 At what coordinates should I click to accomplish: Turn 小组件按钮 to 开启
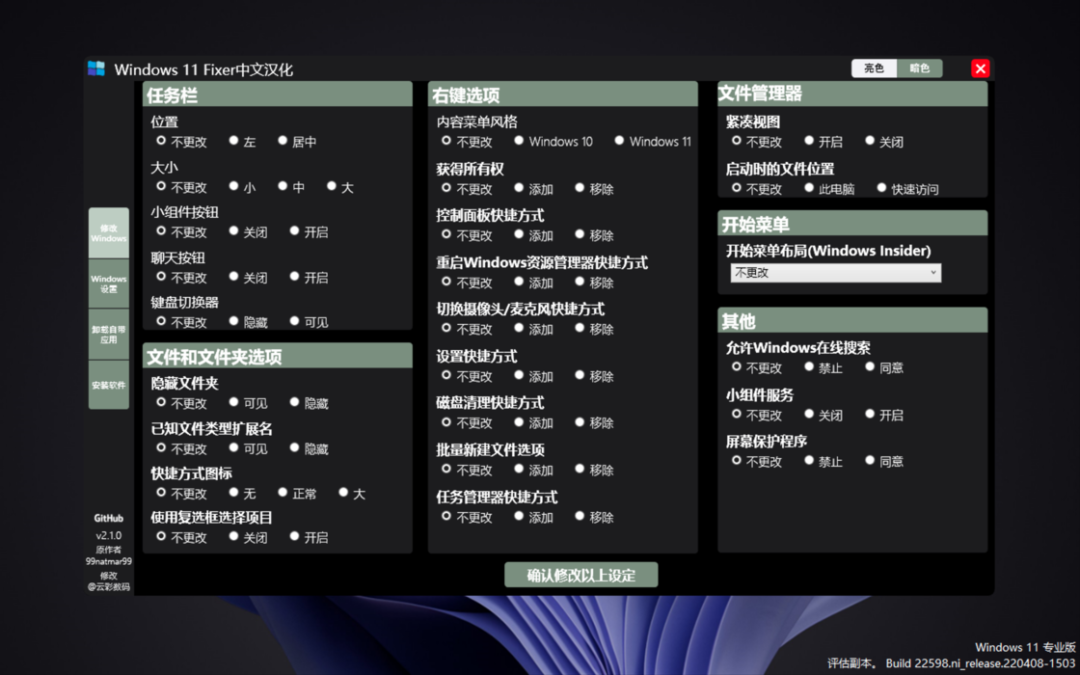pyautogui.click(x=309, y=232)
